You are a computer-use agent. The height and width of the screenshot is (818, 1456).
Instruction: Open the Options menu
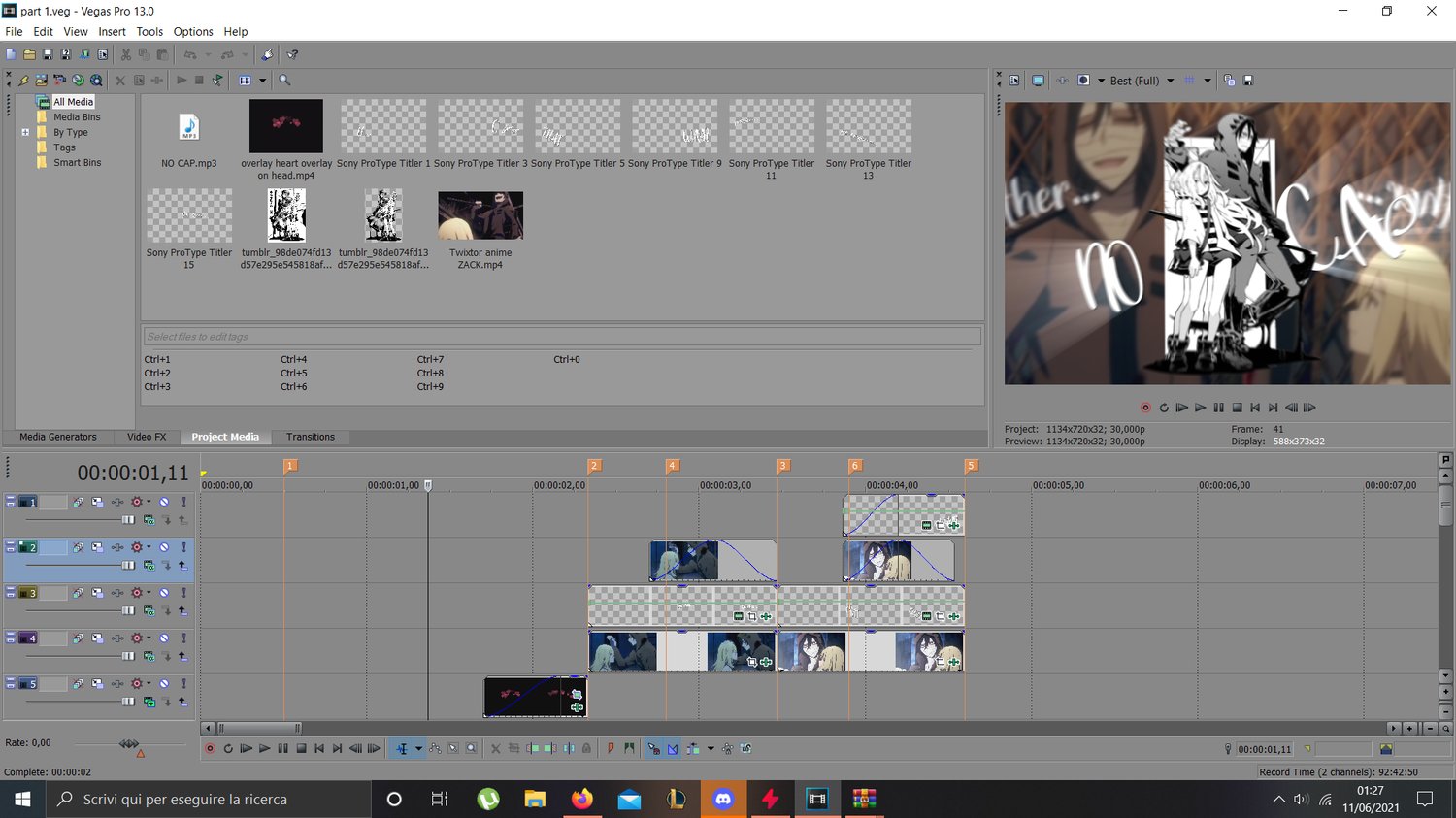pos(193,31)
